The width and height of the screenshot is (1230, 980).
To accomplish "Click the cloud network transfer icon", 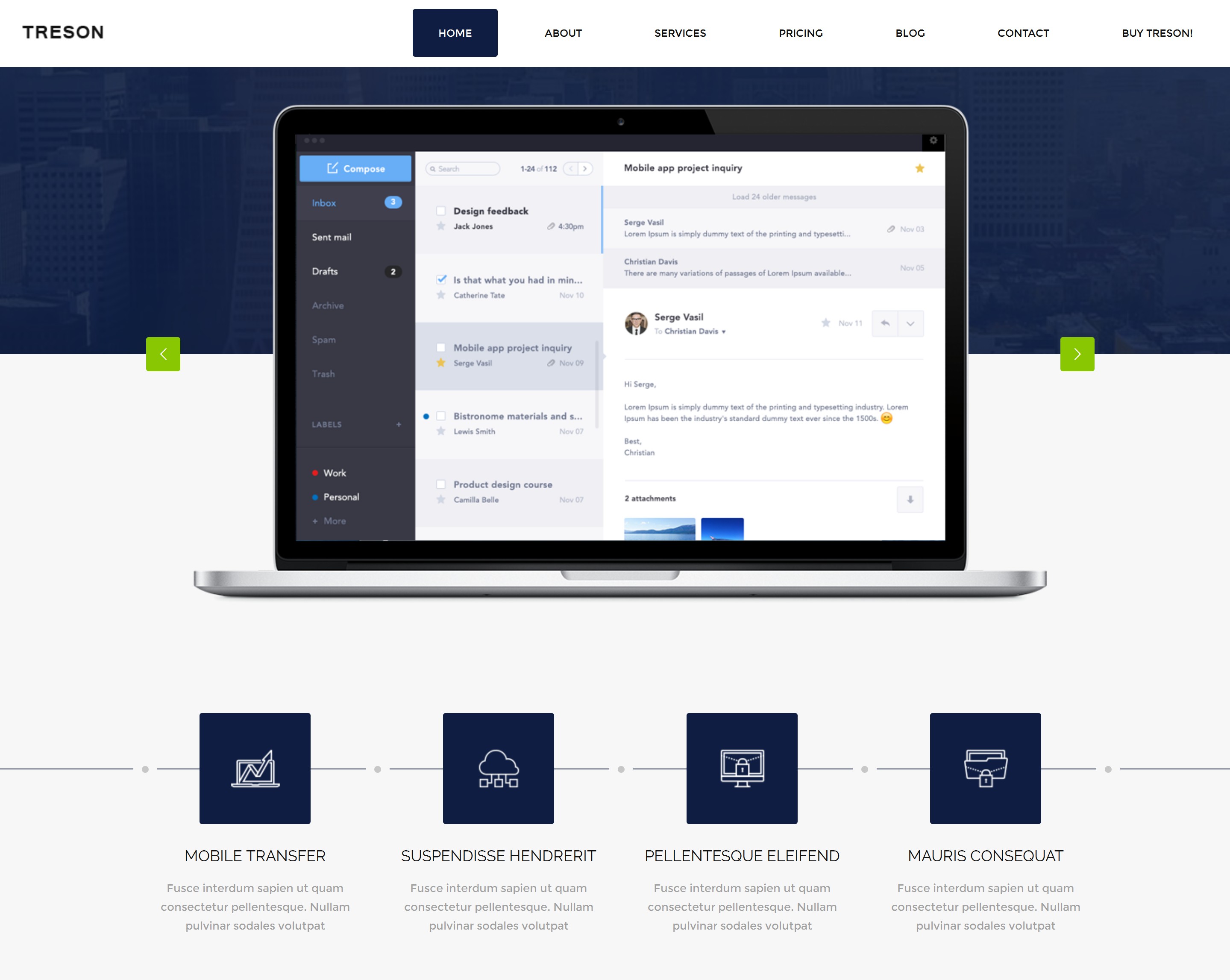I will [498, 768].
